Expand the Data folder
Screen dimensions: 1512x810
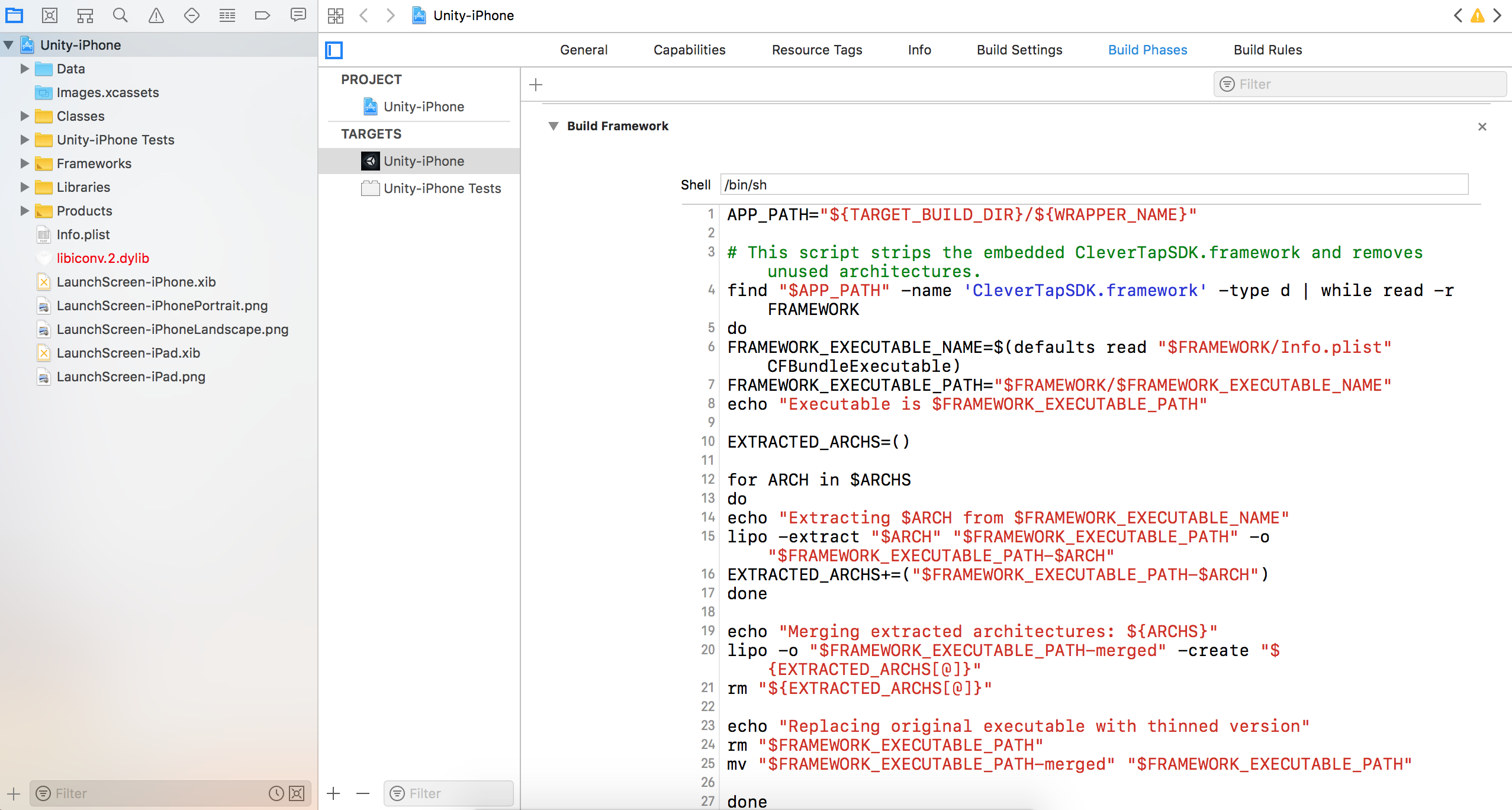pos(24,69)
